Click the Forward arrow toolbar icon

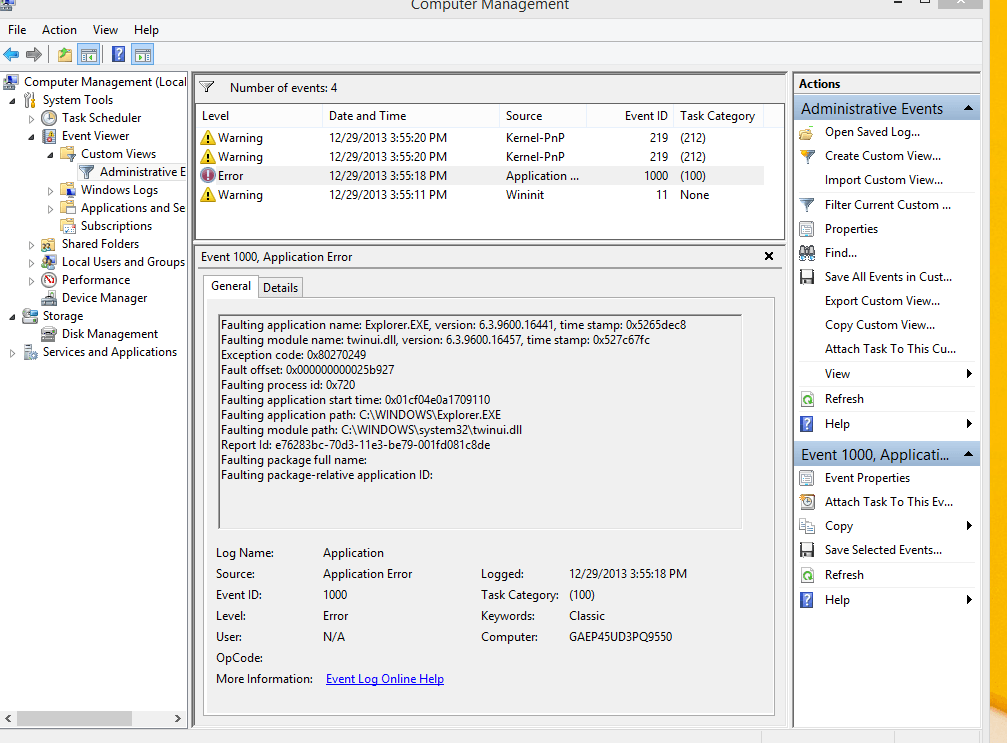point(34,55)
